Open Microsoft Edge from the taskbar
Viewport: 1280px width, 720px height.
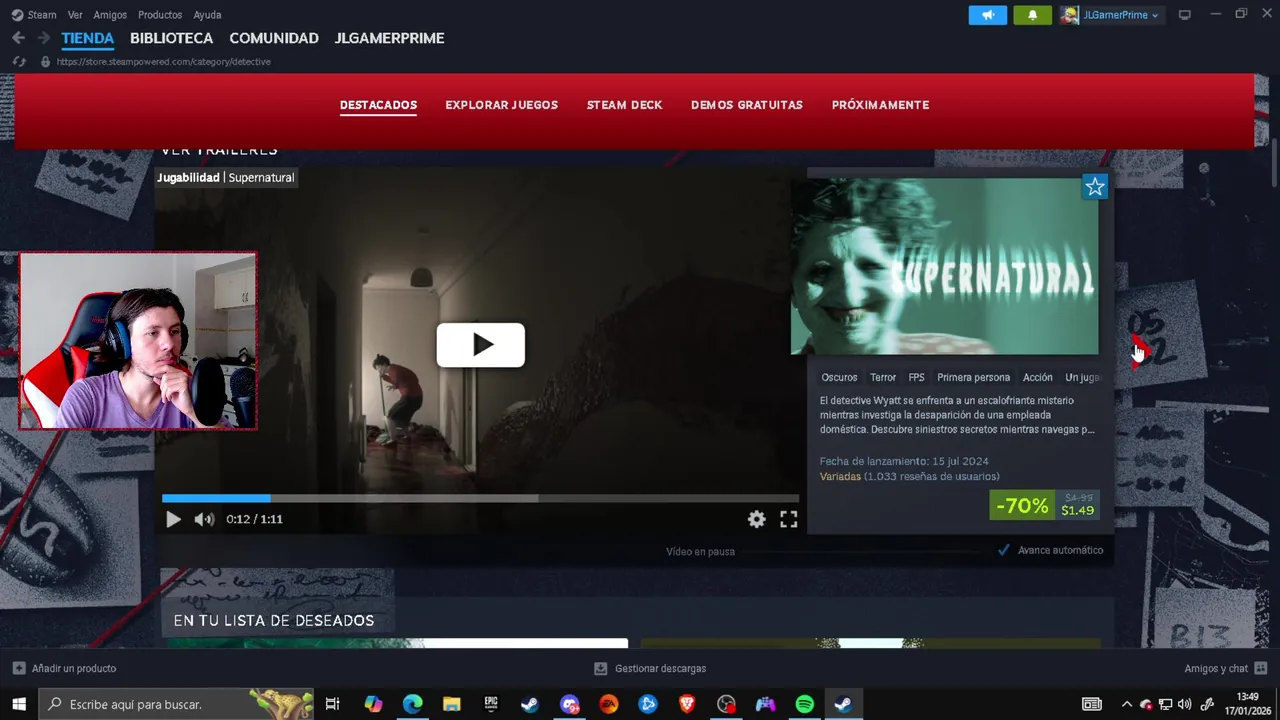pyautogui.click(x=412, y=704)
